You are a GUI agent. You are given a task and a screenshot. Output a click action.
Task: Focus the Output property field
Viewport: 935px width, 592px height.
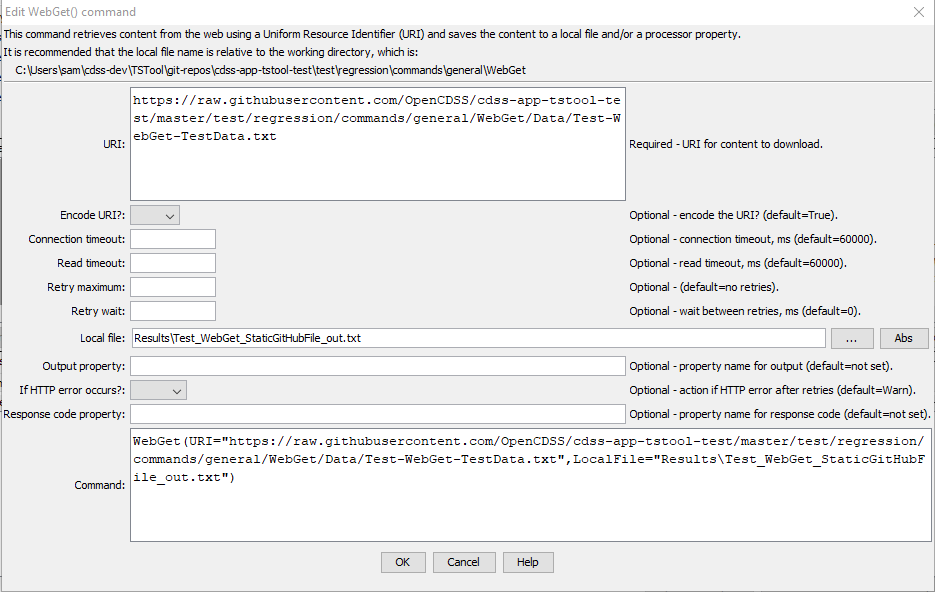(x=377, y=366)
